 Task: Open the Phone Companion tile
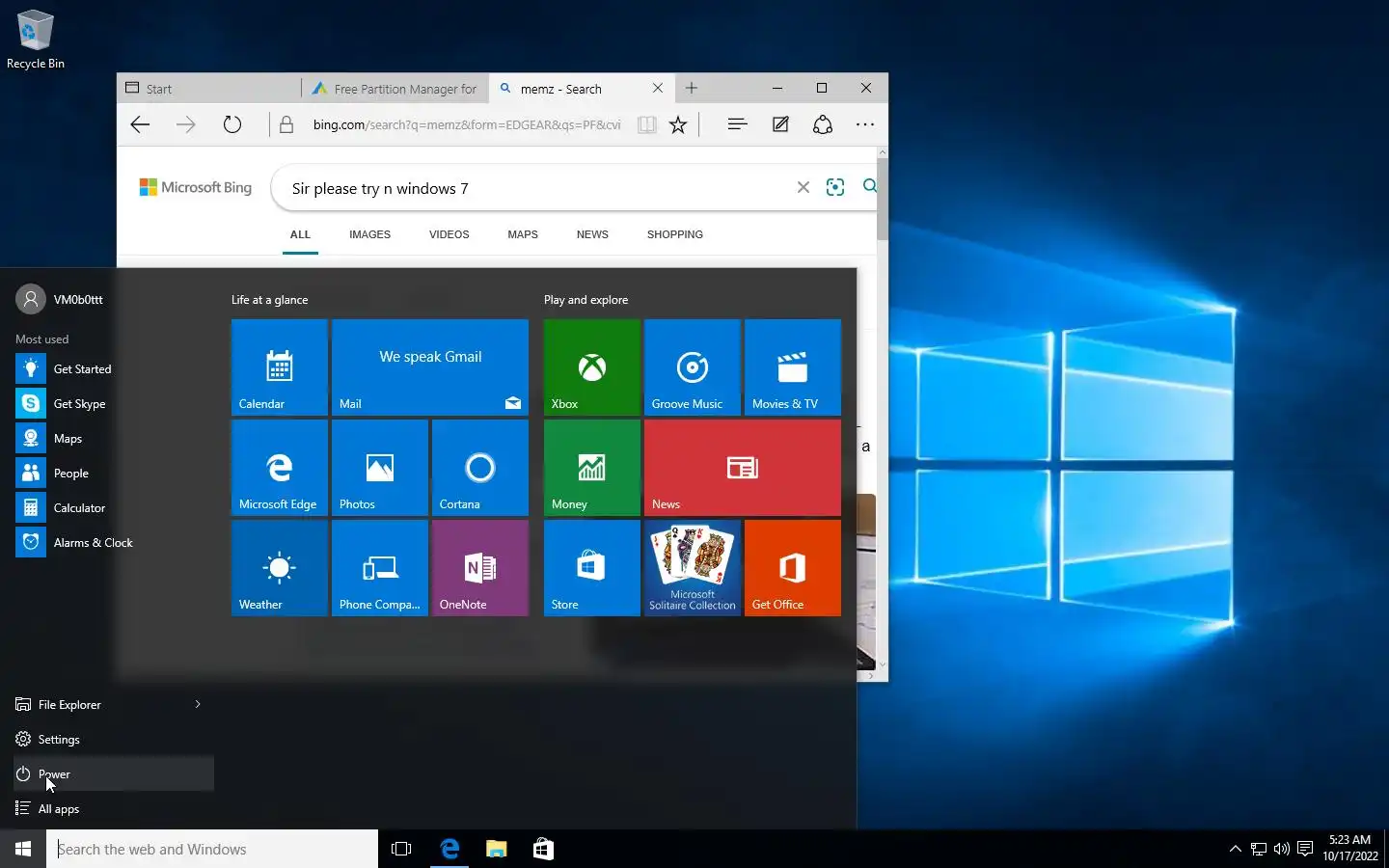coord(380,568)
